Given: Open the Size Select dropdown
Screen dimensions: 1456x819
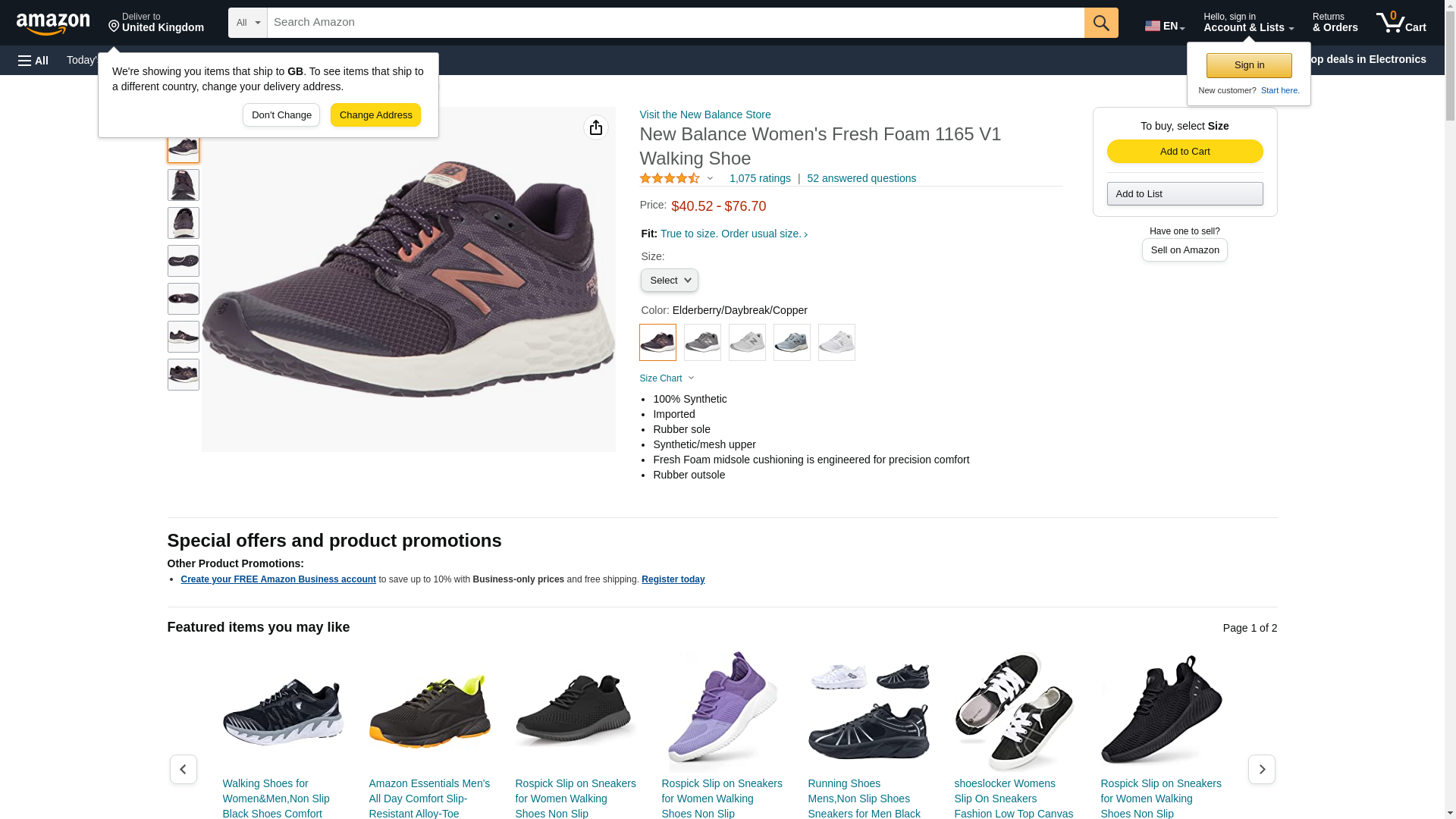Looking at the screenshot, I should tap(670, 281).
